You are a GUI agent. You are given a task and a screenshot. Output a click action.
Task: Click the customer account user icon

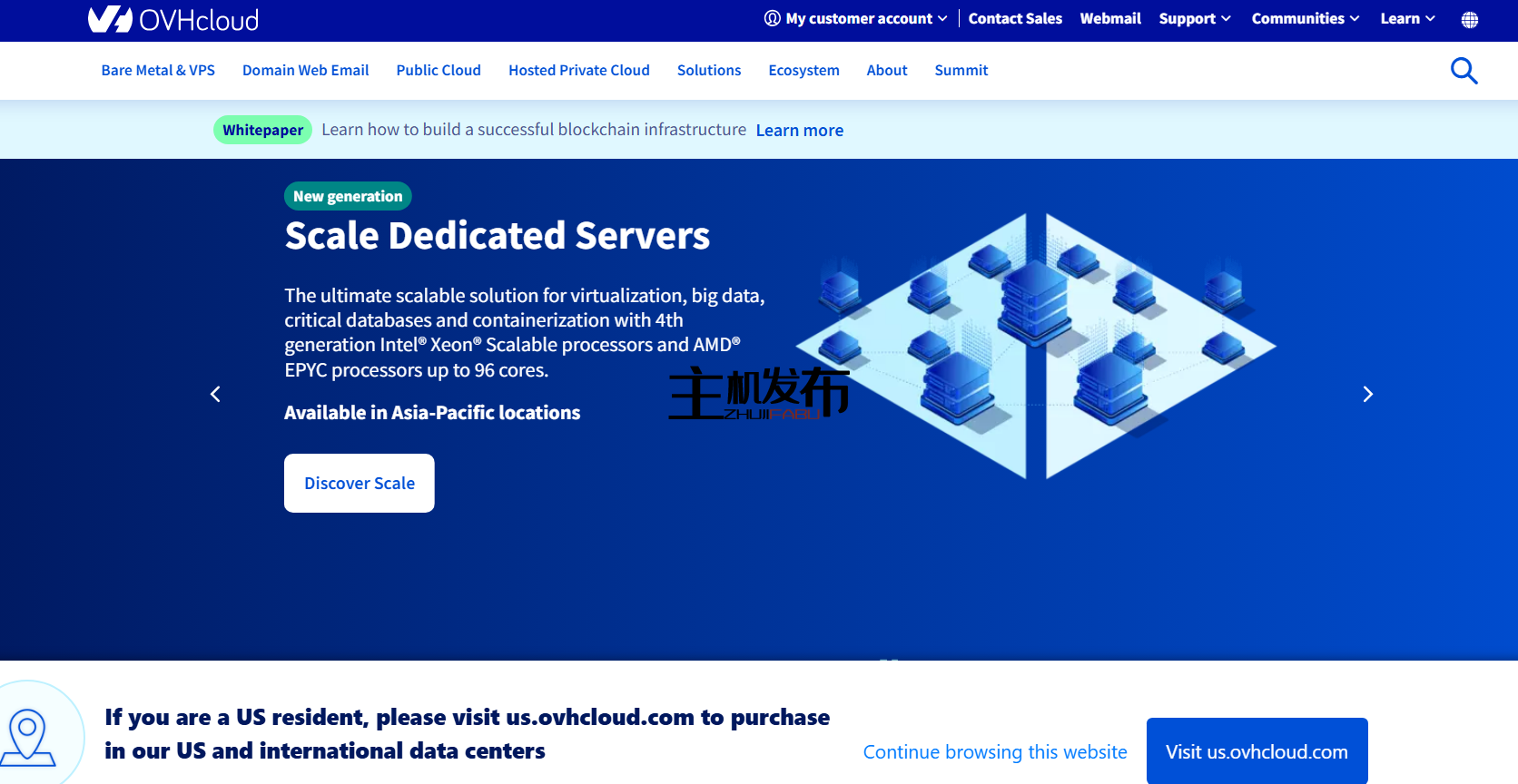pos(773,18)
